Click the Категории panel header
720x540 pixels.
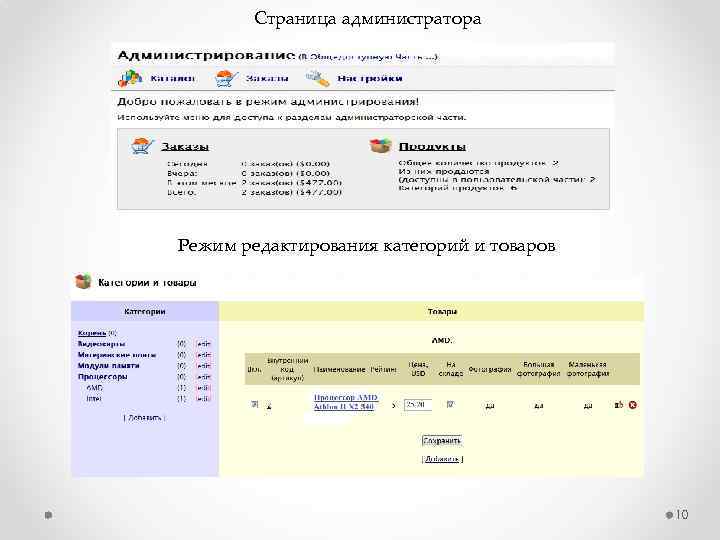pos(145,311)
